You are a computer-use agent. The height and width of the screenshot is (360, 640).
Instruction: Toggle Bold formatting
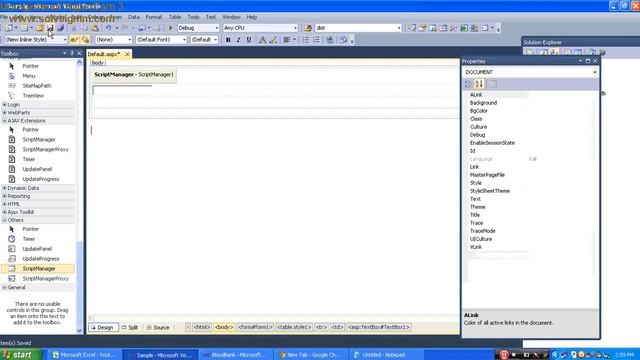click(228, 40)
